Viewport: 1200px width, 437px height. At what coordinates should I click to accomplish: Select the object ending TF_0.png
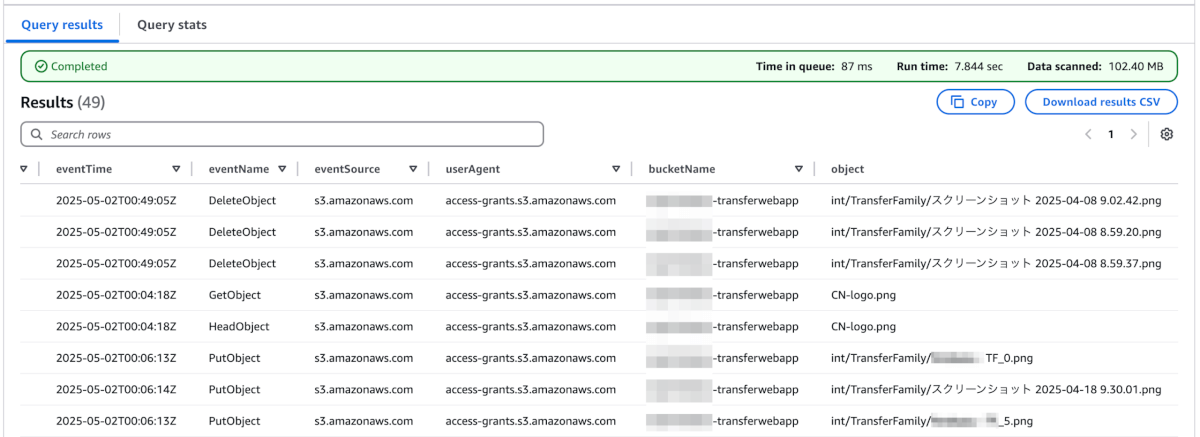[933, 358]
